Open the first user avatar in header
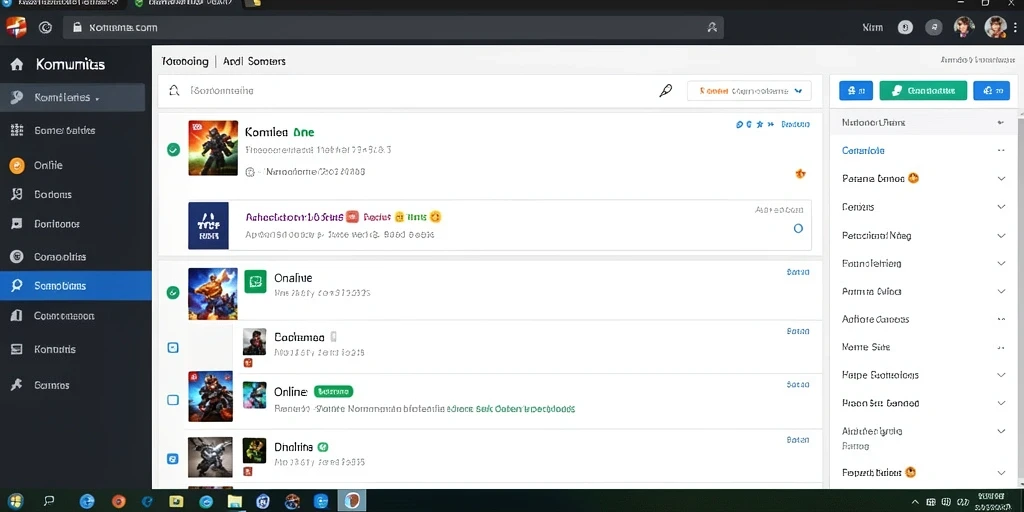The width and height of the screenshot is (1024, 512). click(x=964, y=27)
